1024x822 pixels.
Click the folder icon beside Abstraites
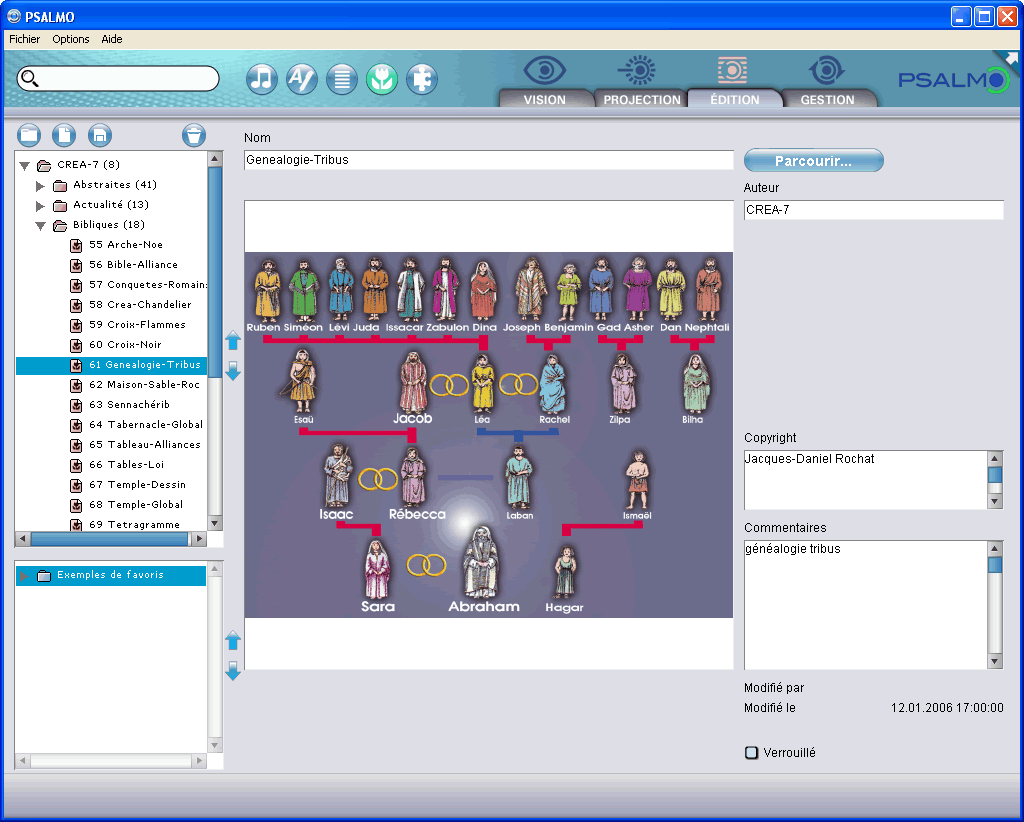[60, 185]
